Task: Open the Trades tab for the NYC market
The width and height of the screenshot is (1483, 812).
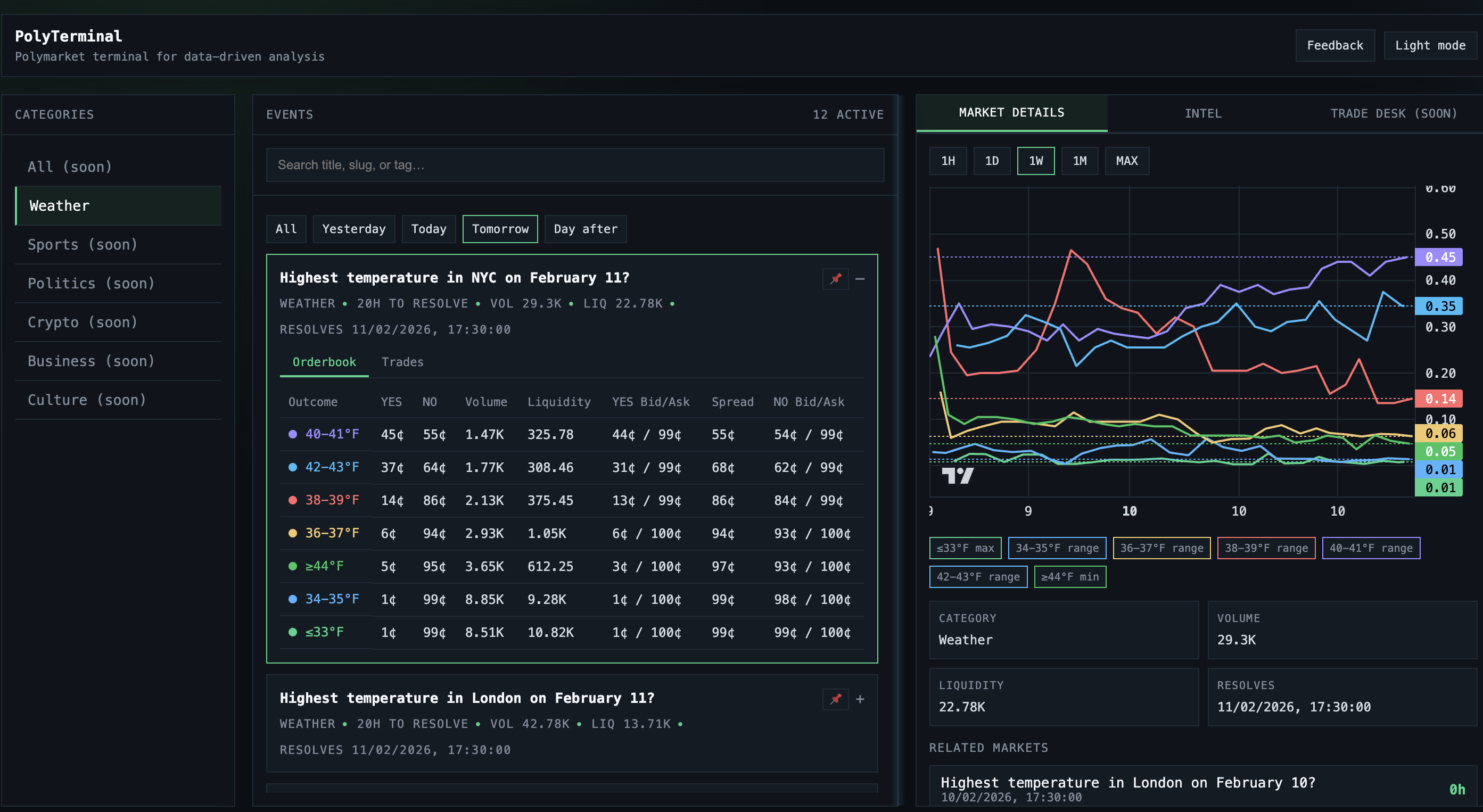Action: tap(402, 362)
